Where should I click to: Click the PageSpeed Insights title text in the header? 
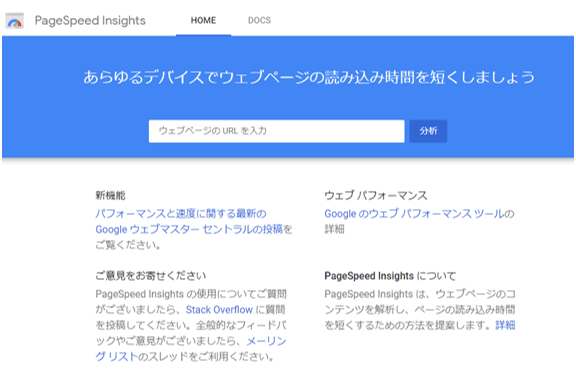[x=90, y=21]
